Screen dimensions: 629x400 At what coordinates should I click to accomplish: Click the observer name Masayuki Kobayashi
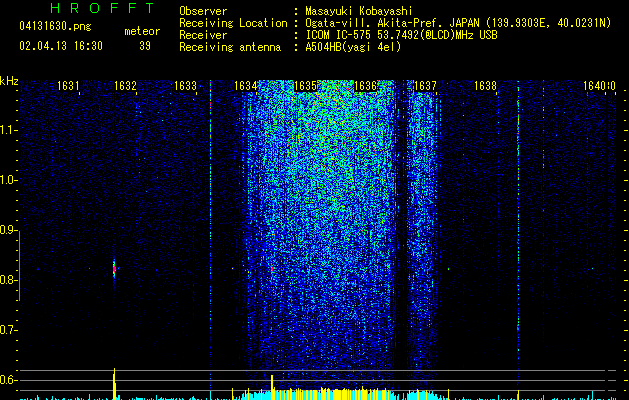pyautogui.click(x=359, y=11)
